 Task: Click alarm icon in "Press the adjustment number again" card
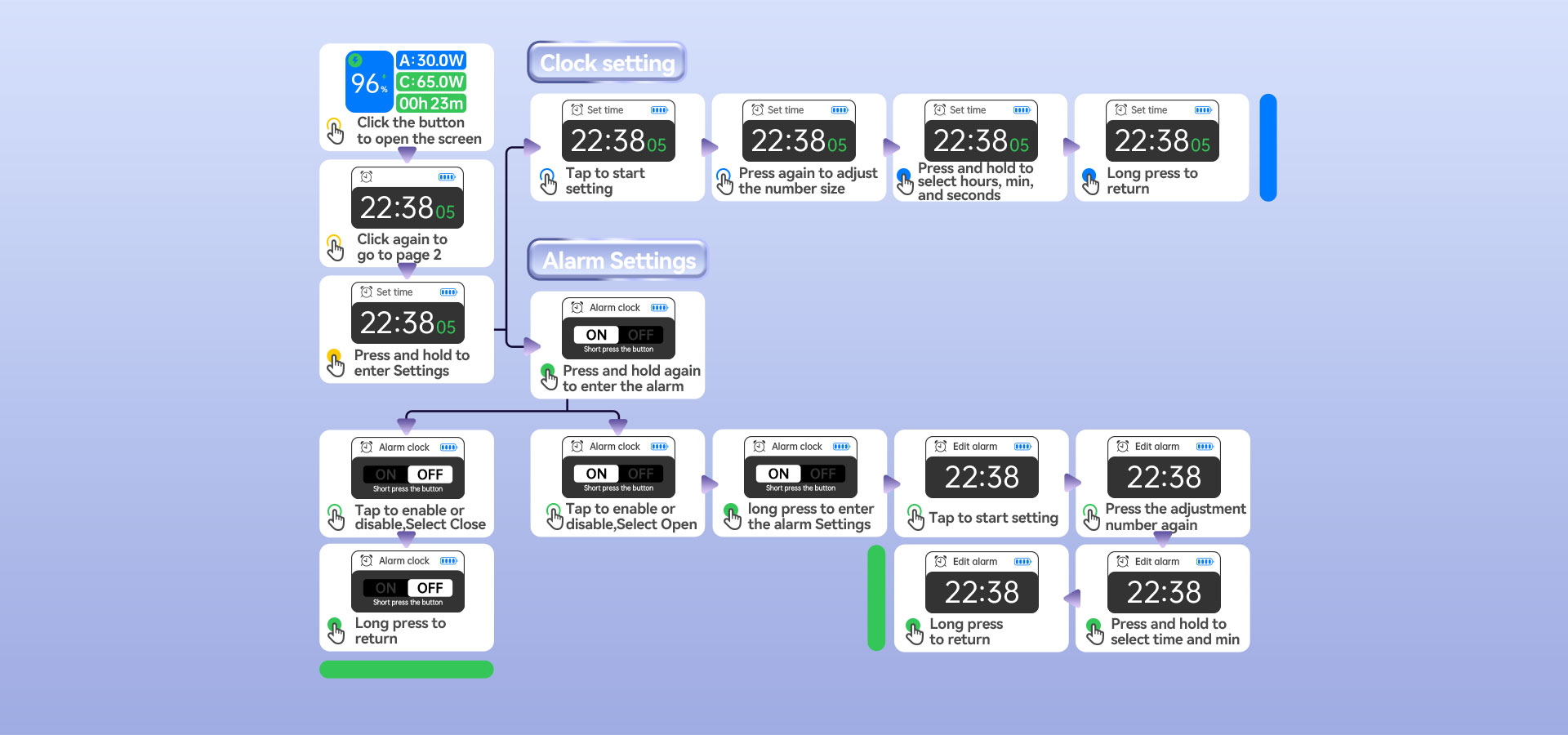point(1123,447)
